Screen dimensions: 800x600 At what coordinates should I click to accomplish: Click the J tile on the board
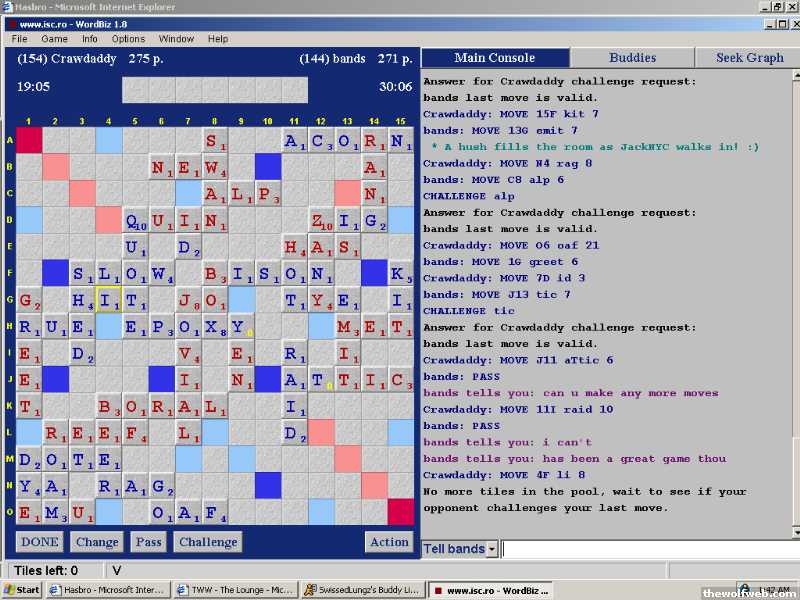(x=188, y=299)
